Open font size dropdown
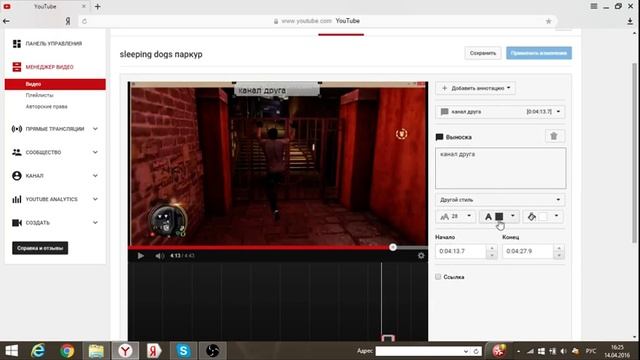This screenshot has height=360, width=640. (456, 216)
